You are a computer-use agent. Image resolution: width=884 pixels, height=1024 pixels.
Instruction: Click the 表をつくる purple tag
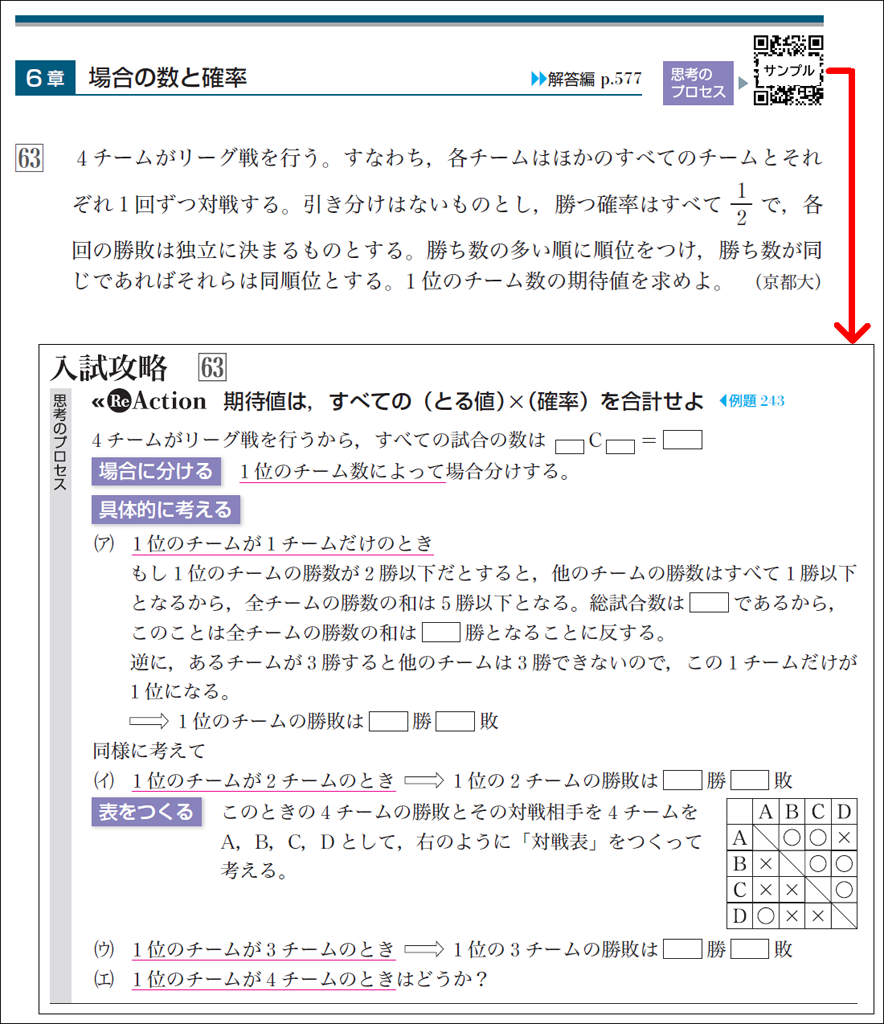(x=148, y=811)
